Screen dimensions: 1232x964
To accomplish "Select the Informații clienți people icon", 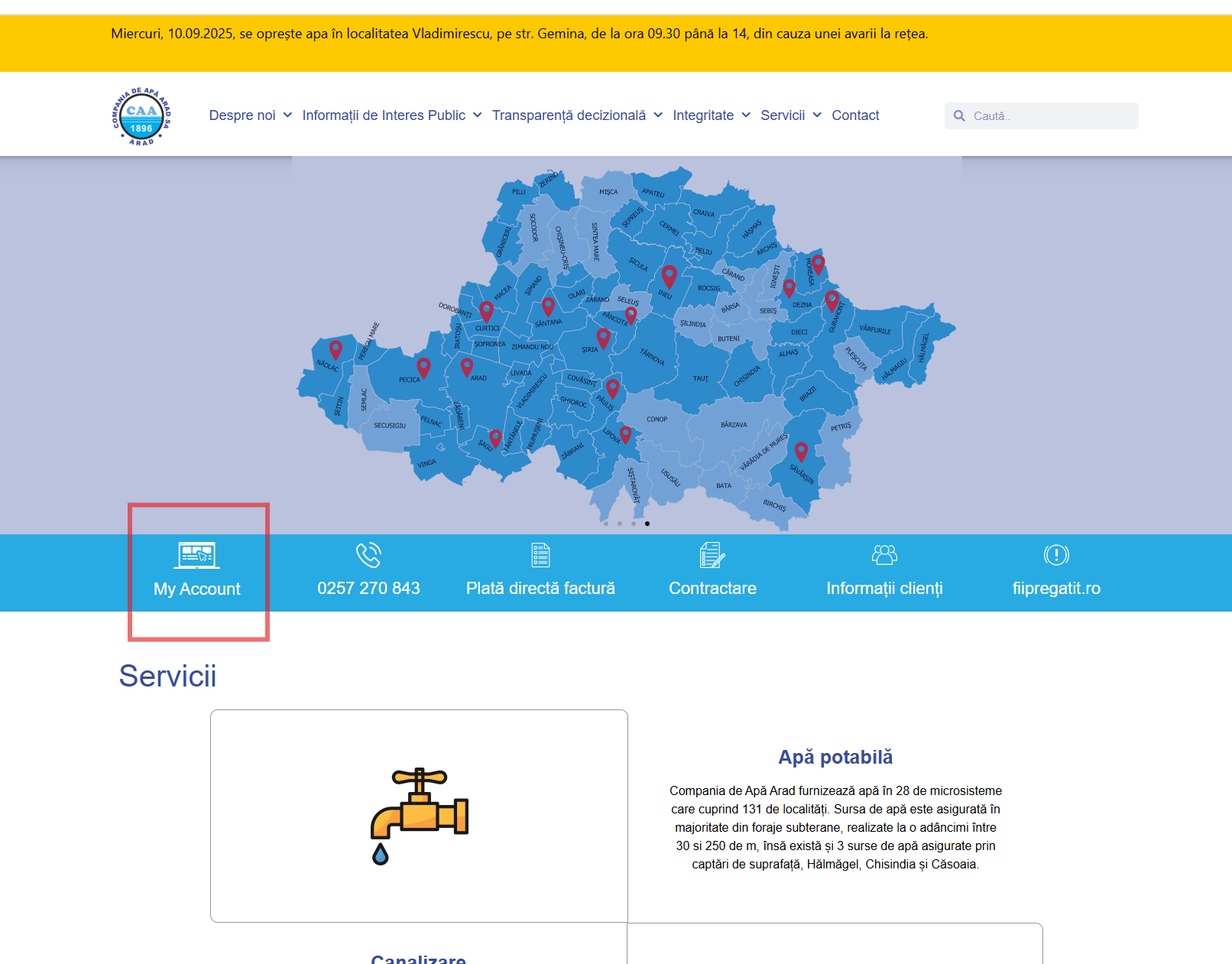I will pyautogui.click(x=884, y=555).
